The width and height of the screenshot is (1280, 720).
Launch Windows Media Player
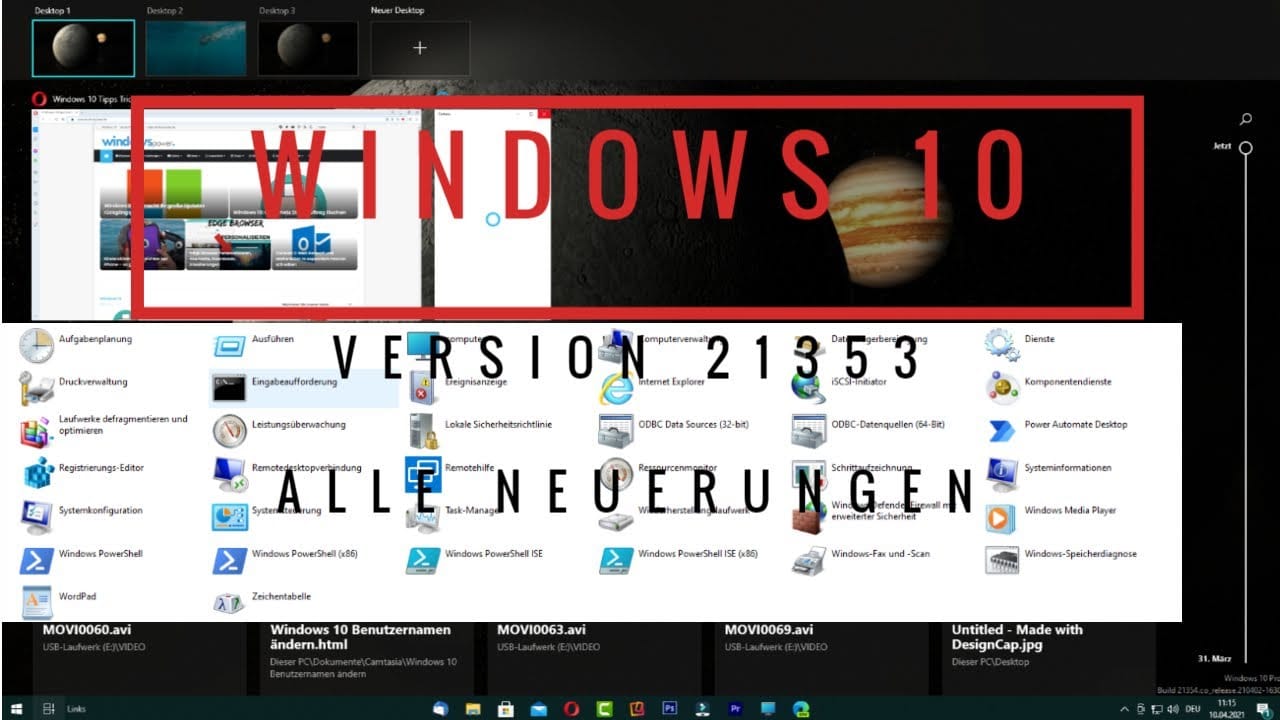tap(1051, 515)
